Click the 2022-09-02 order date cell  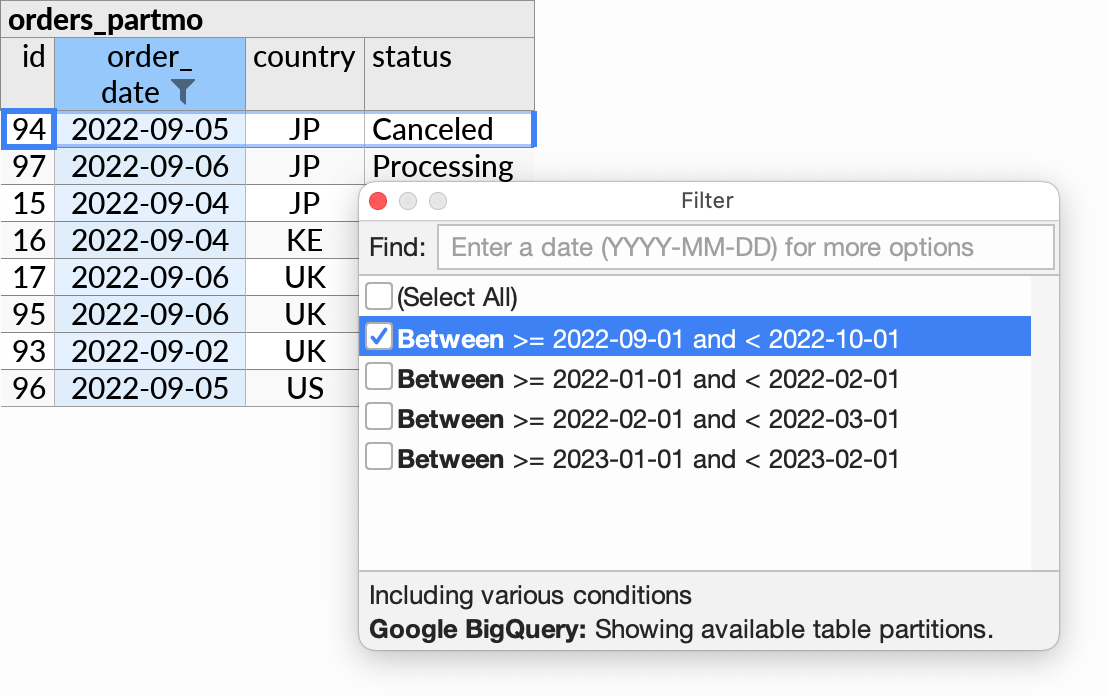tap(150, 351)
